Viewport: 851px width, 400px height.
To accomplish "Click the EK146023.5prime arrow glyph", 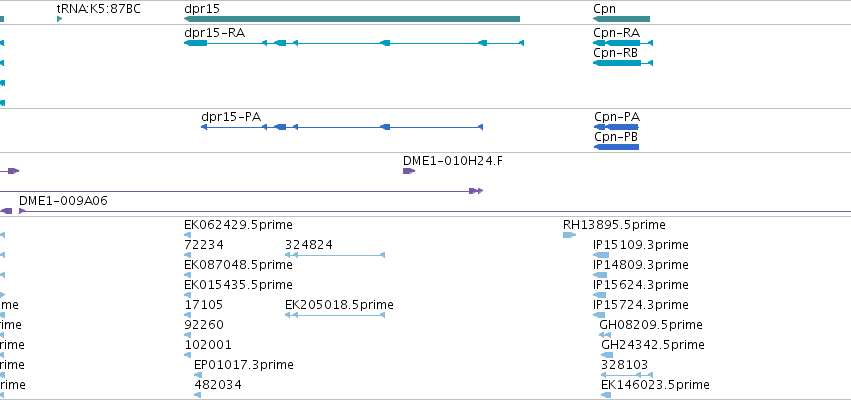I will click(606, 395).
